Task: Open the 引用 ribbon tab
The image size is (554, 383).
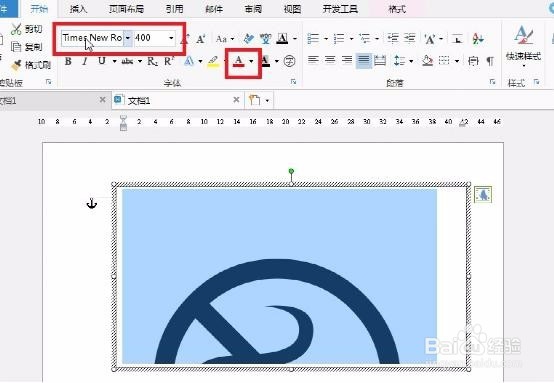Action: point(175,9)
